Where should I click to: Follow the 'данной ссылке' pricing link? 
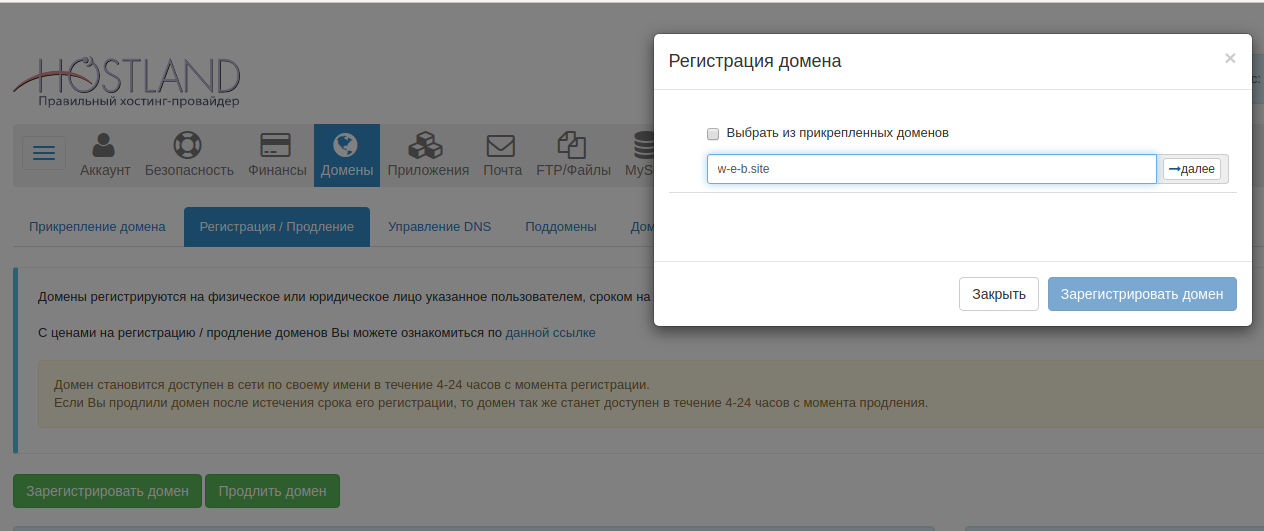550,332
